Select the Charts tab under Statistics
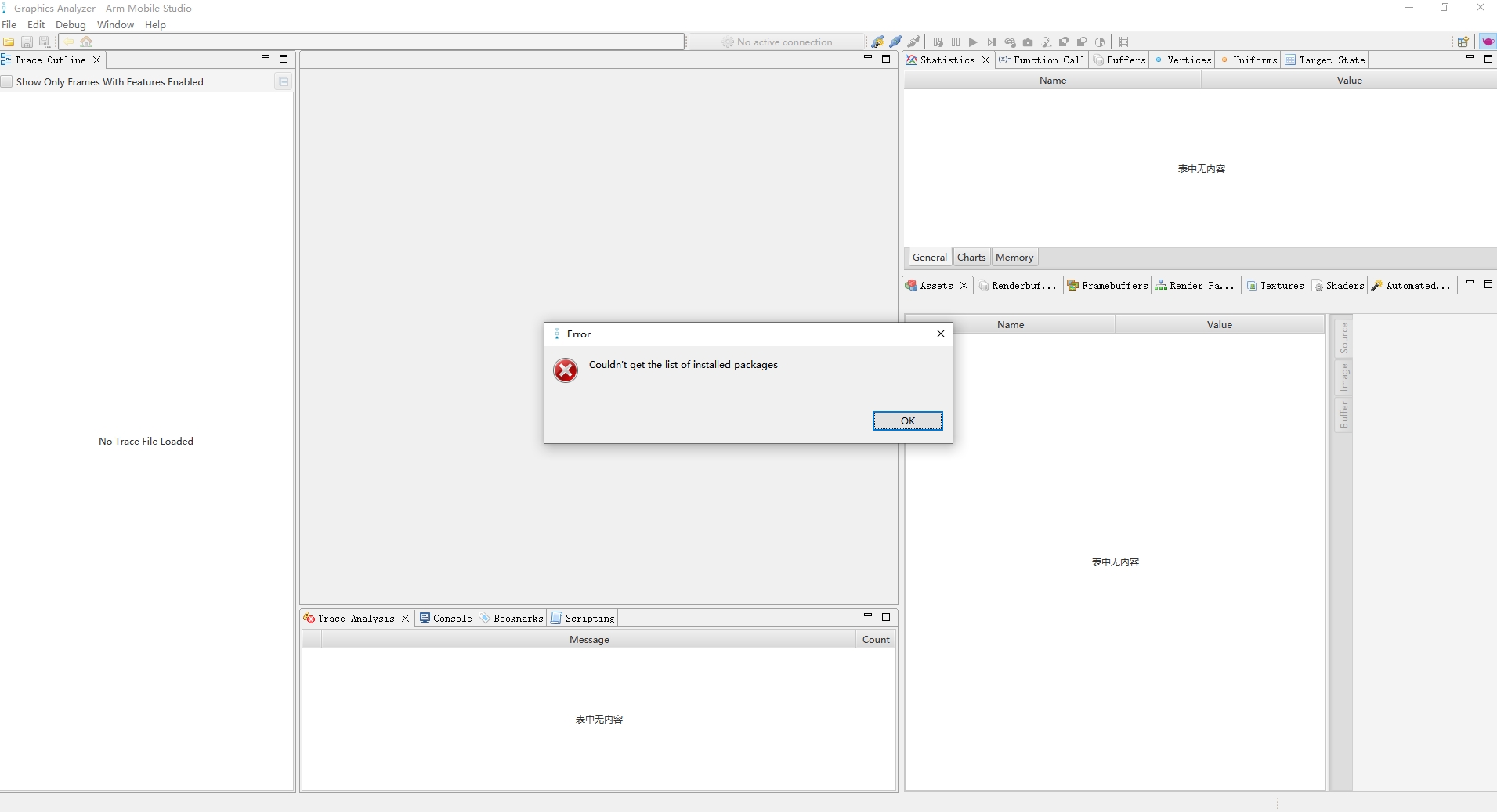Screen dimensions: 1497x812 tap(971, 258)
